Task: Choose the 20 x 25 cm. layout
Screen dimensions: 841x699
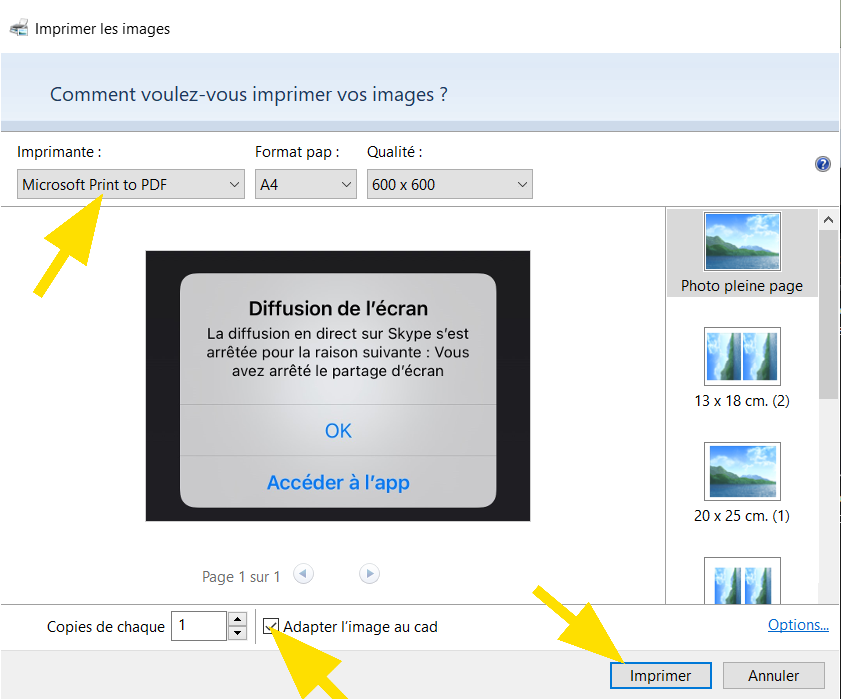Action: tap(742, 482)
